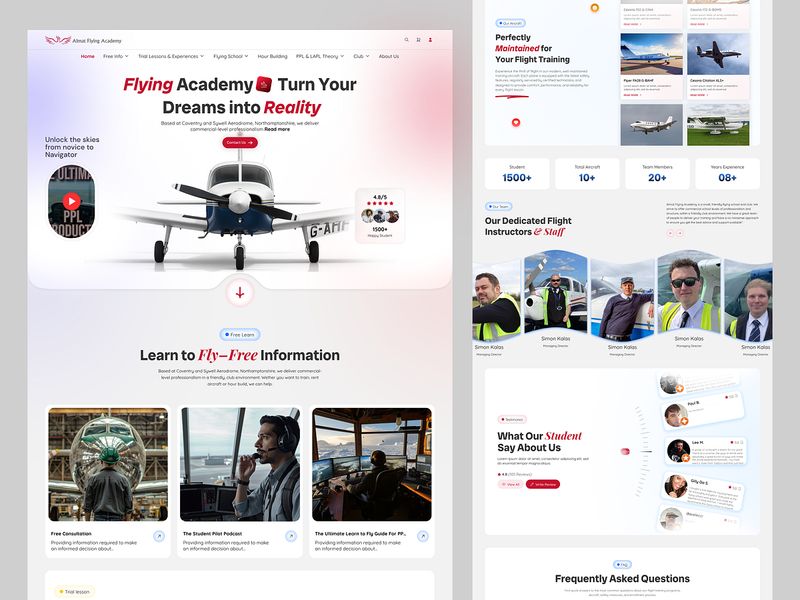Click 'Frequently Asked Questions' heading

[622, 579]
